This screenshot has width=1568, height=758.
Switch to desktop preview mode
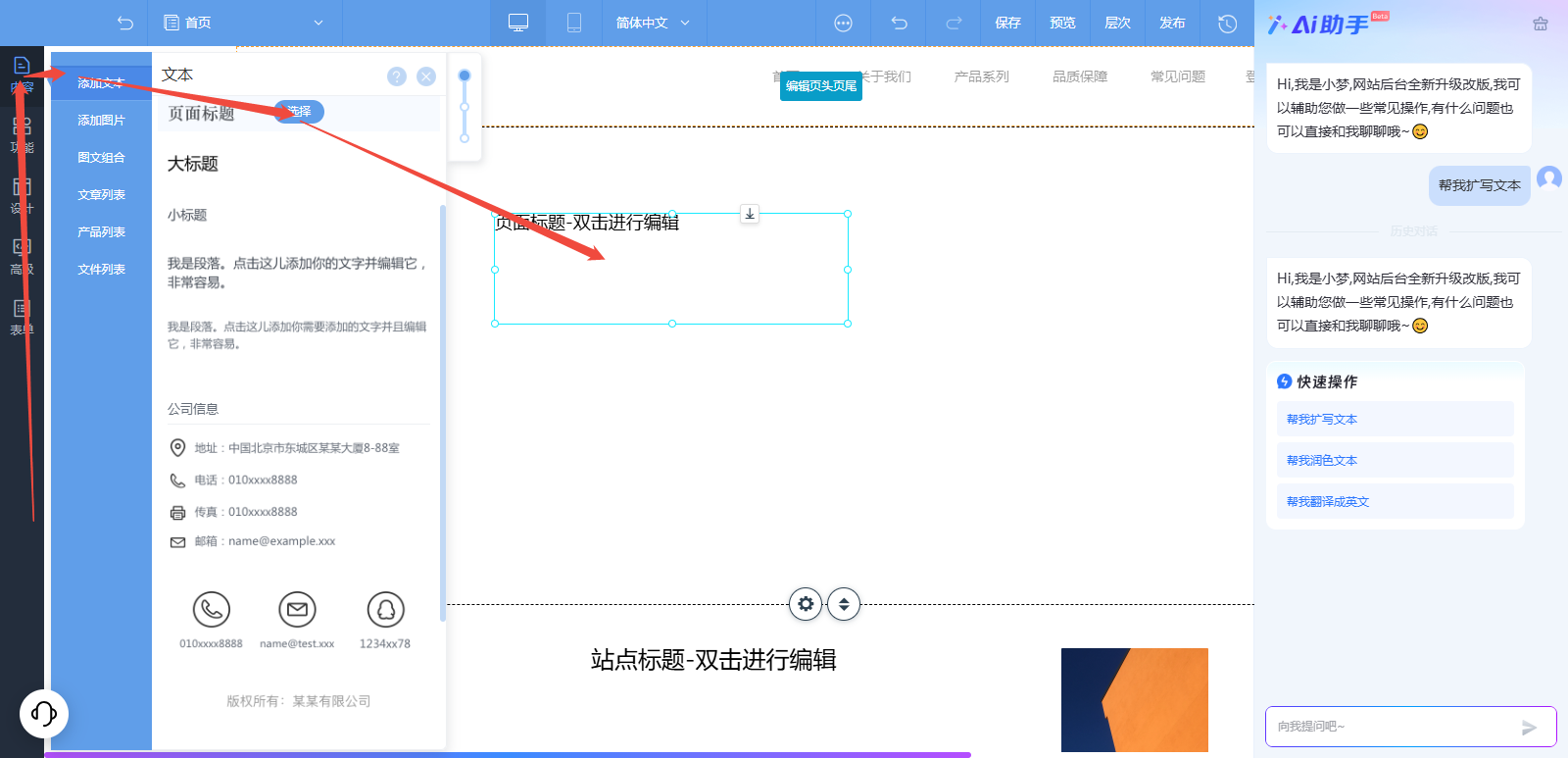point(518,23)
